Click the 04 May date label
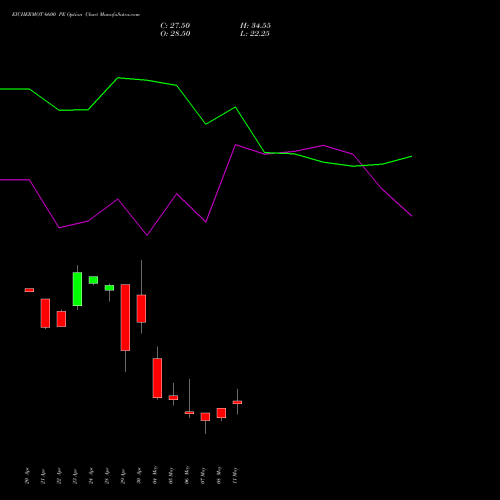The height and width of the screenshot is (500, 500). [155, 475]
